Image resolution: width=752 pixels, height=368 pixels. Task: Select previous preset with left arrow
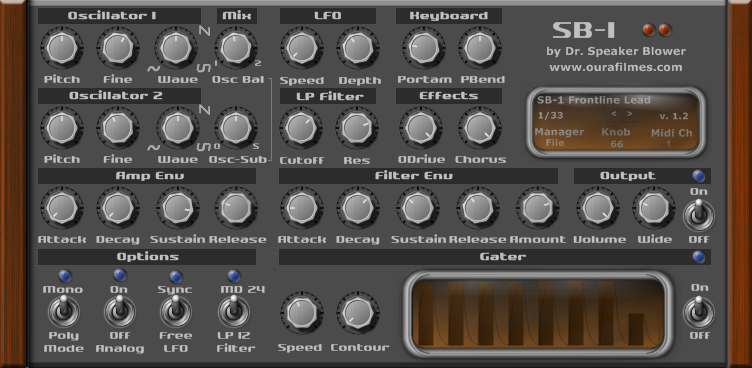coord(614,115)
